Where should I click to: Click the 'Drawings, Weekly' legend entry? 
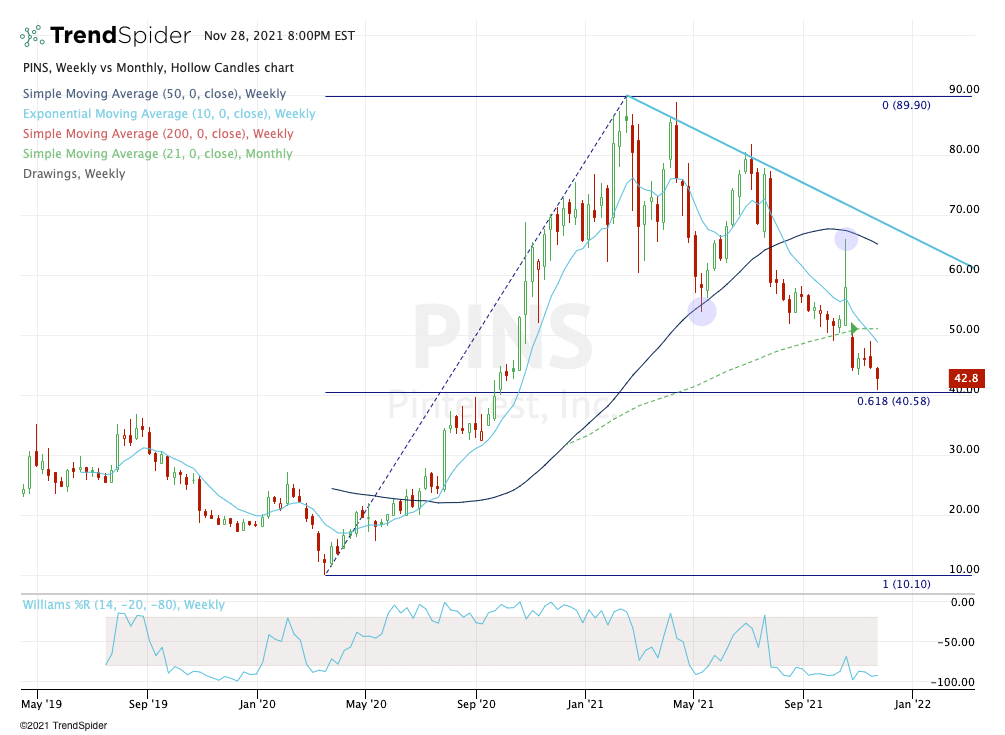[74, 174]
